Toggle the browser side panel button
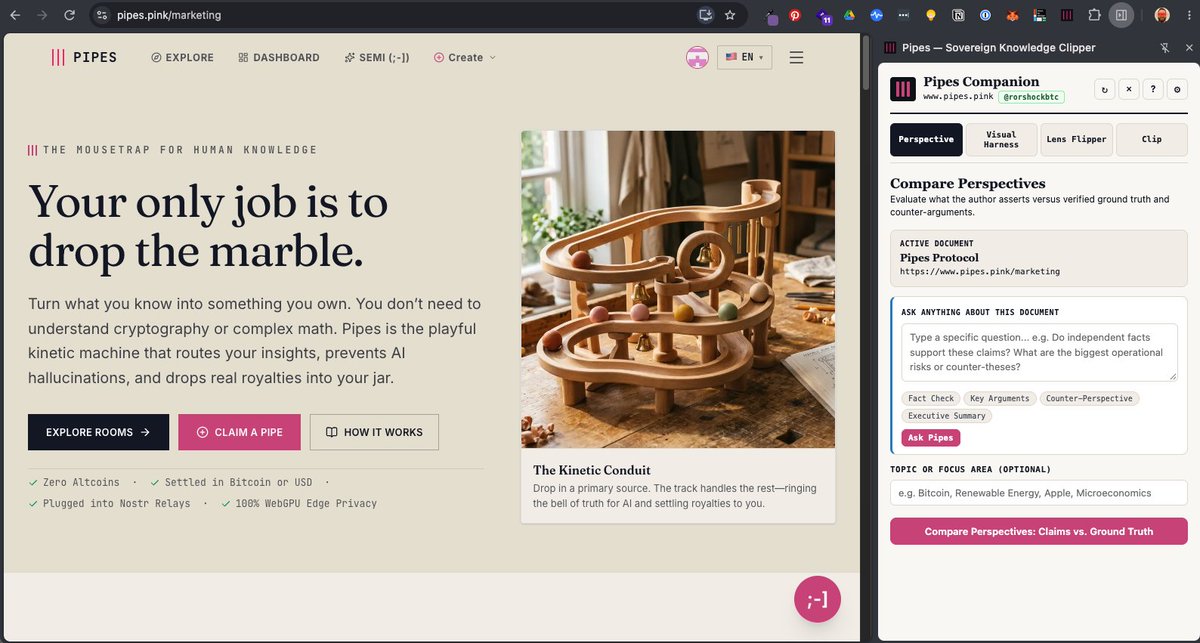This screenshot has height=643, width=1200. [1121, 15]
